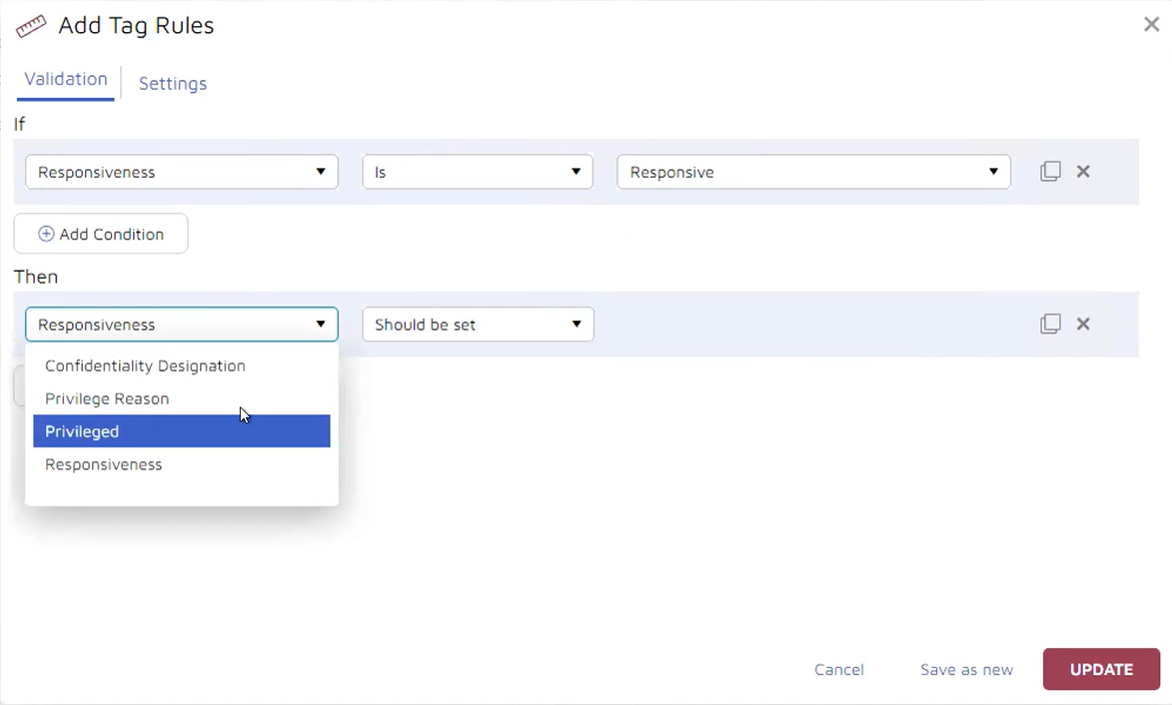Click the UPDATE button
The height and width of the screenshot is (705, 1172).
1101,669
